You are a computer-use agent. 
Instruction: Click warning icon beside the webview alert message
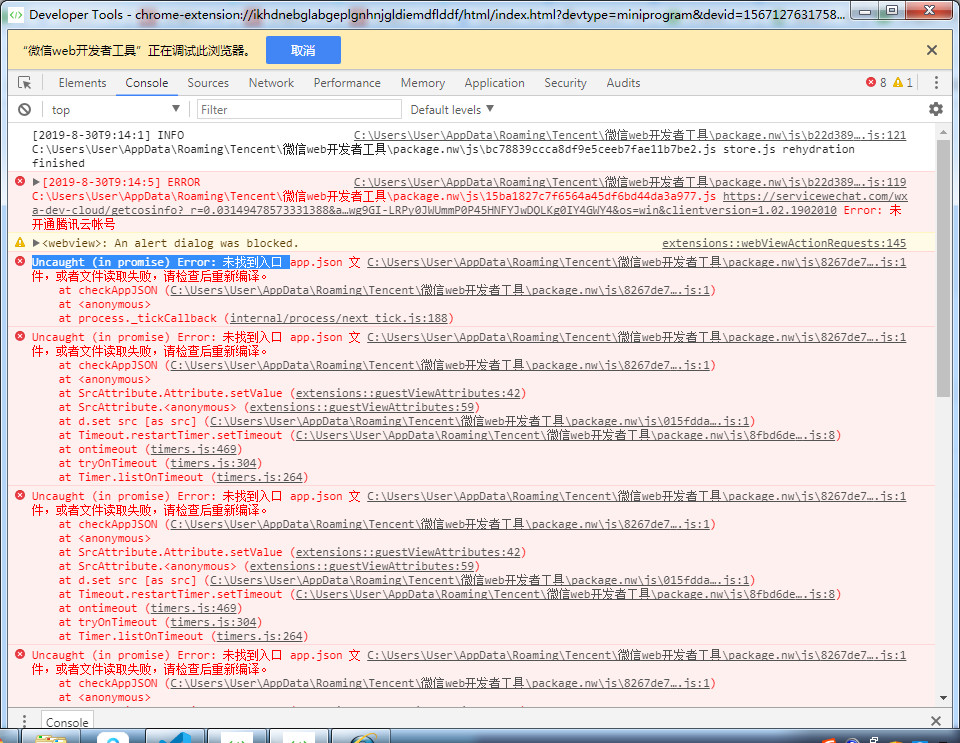pyautogui.click(x=20, y=242)
